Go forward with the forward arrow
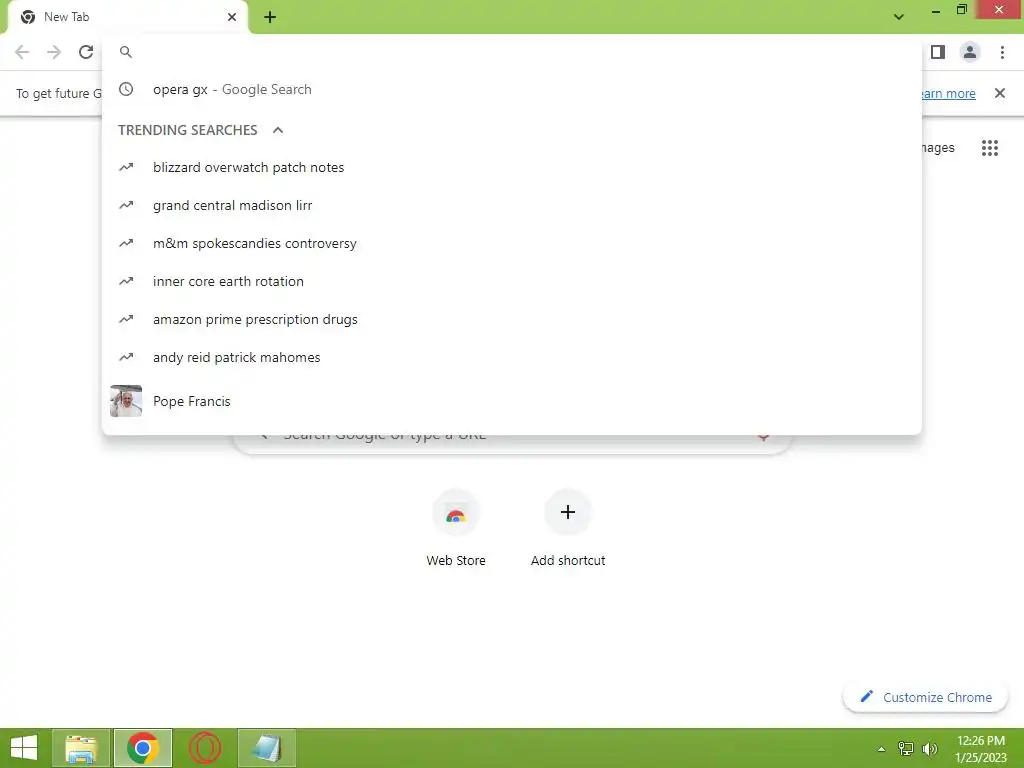Screen dimensions: 1024x768 [54, 52]
